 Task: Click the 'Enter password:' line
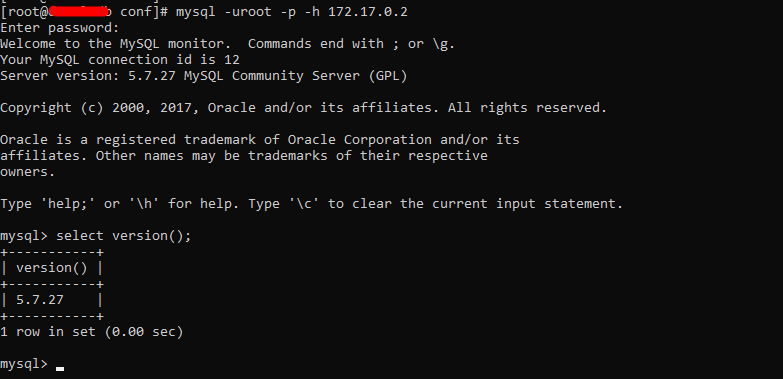point(60,28)
